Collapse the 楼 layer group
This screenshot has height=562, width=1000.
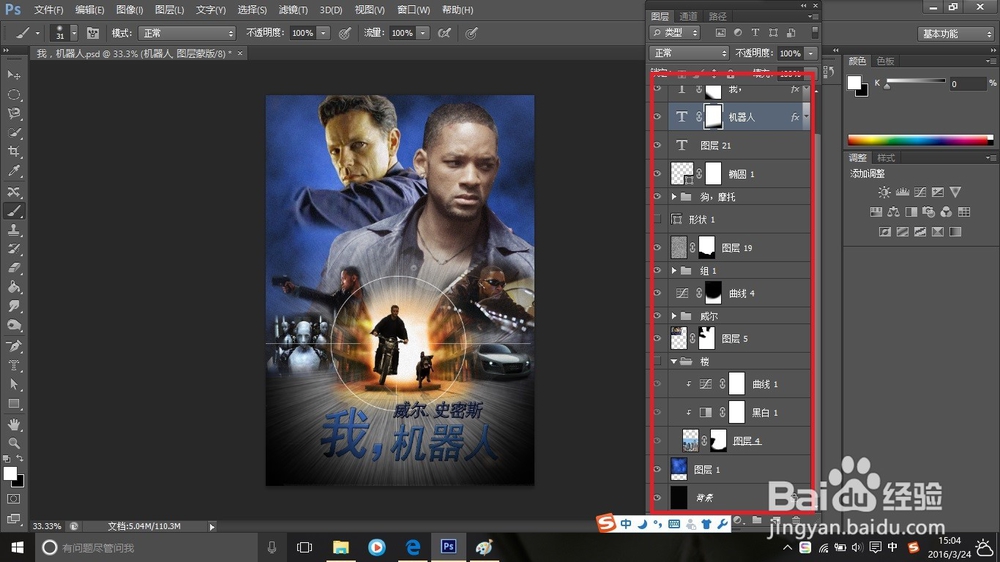673,362
